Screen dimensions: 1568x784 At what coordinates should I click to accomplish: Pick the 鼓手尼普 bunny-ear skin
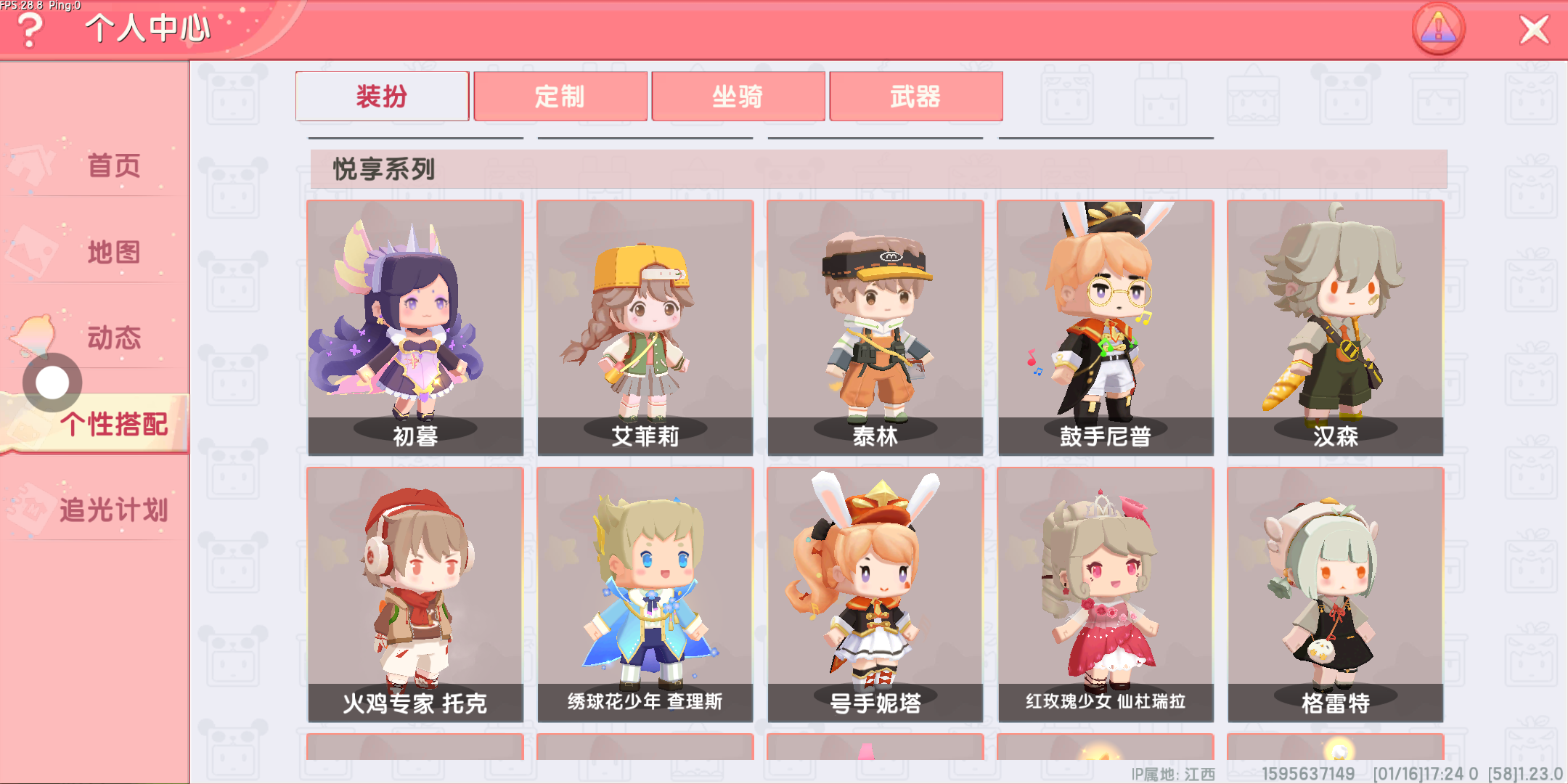pyautogui.click(x=1106, y=328)
